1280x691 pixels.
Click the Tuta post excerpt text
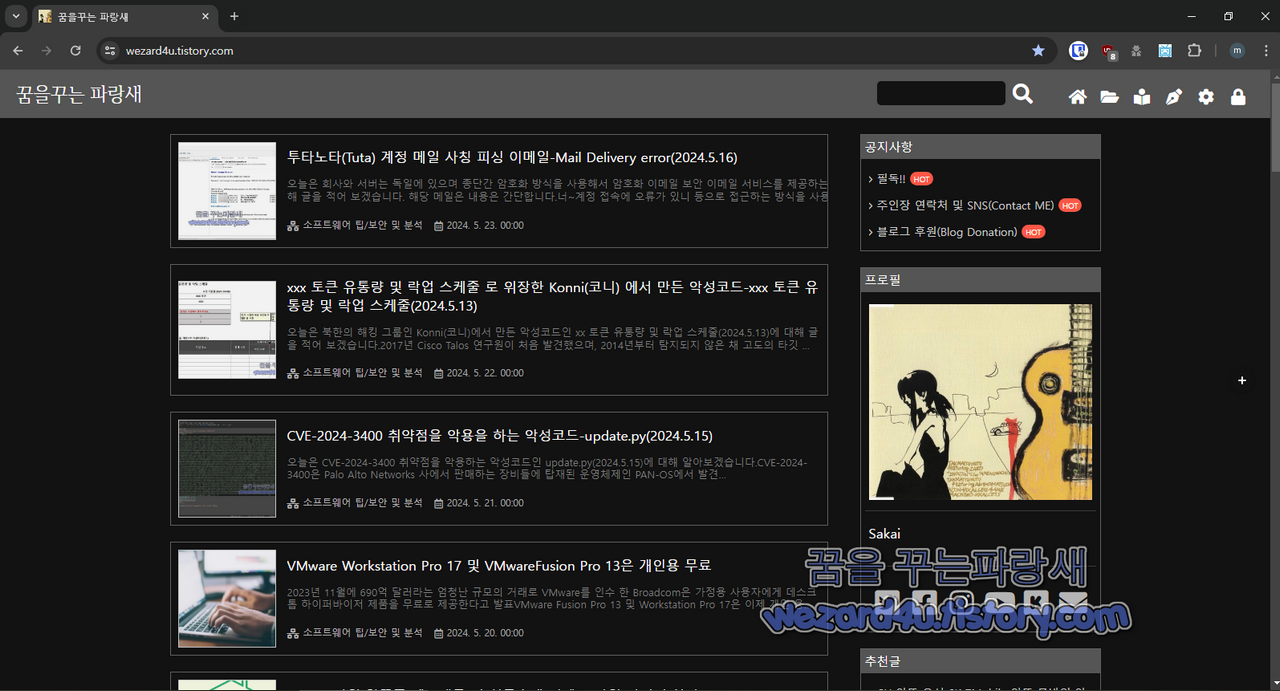pos(557,190)
